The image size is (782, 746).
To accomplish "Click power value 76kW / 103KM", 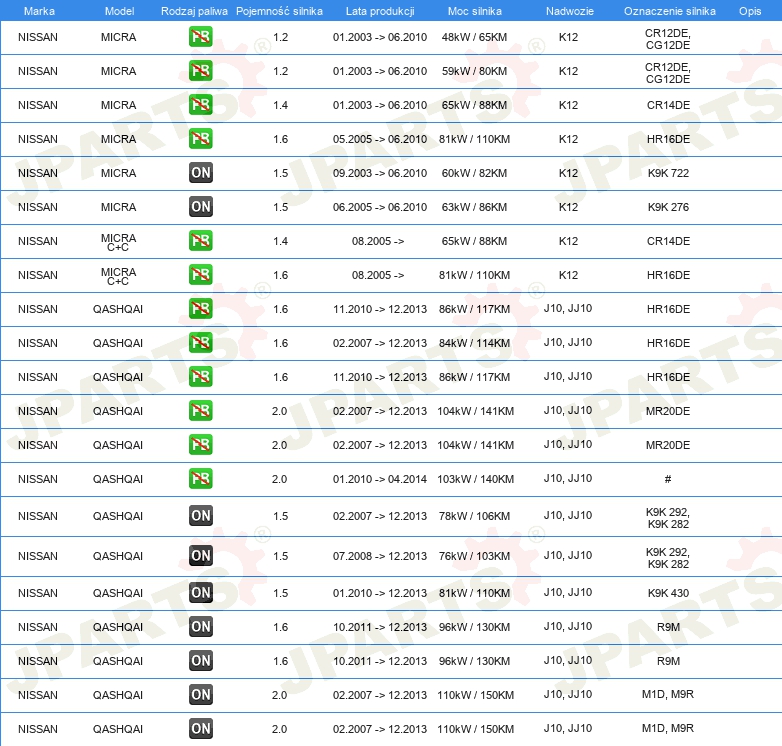I will click(x=474, y=556).
